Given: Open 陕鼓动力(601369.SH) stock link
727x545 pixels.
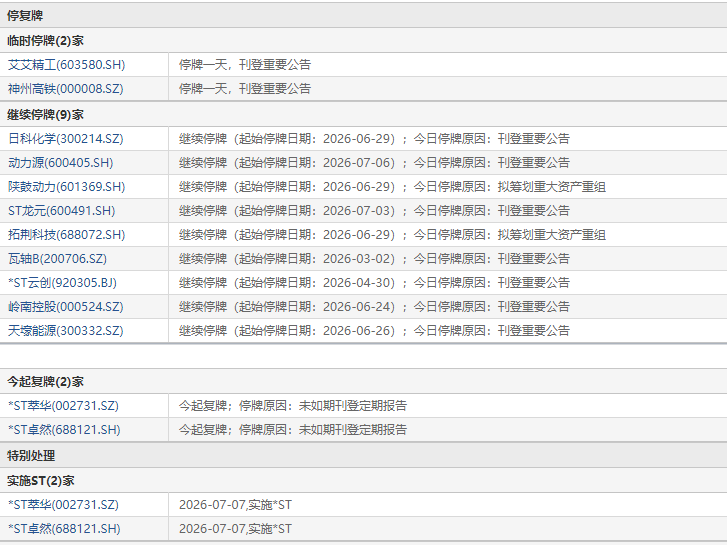Looking at the screenshot, I should [66, 187].
